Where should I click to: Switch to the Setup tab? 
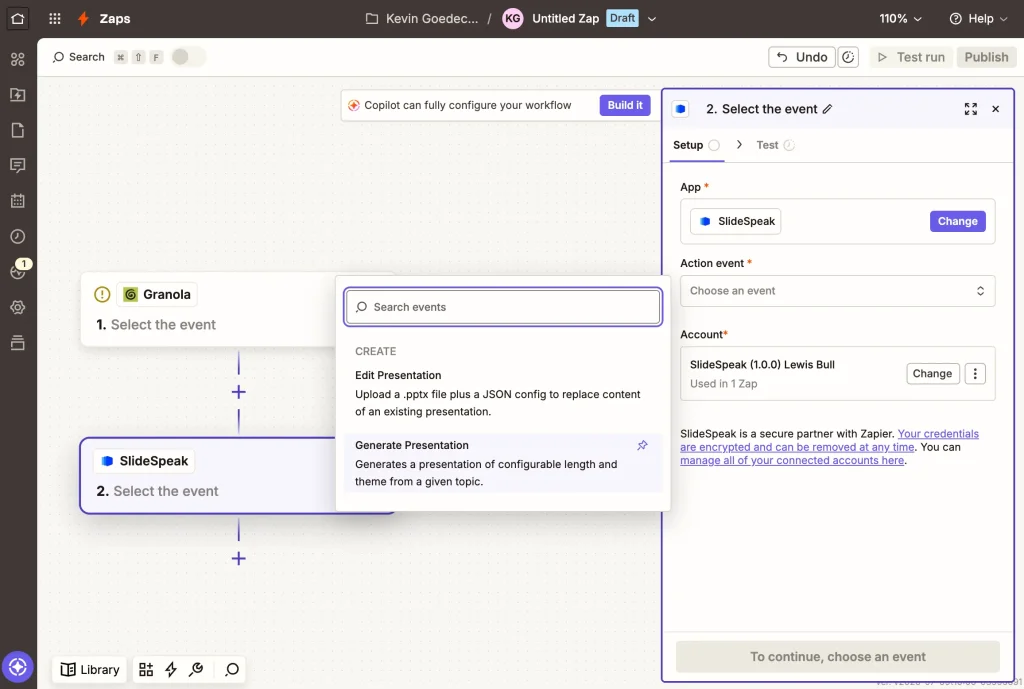pos(696,145)
